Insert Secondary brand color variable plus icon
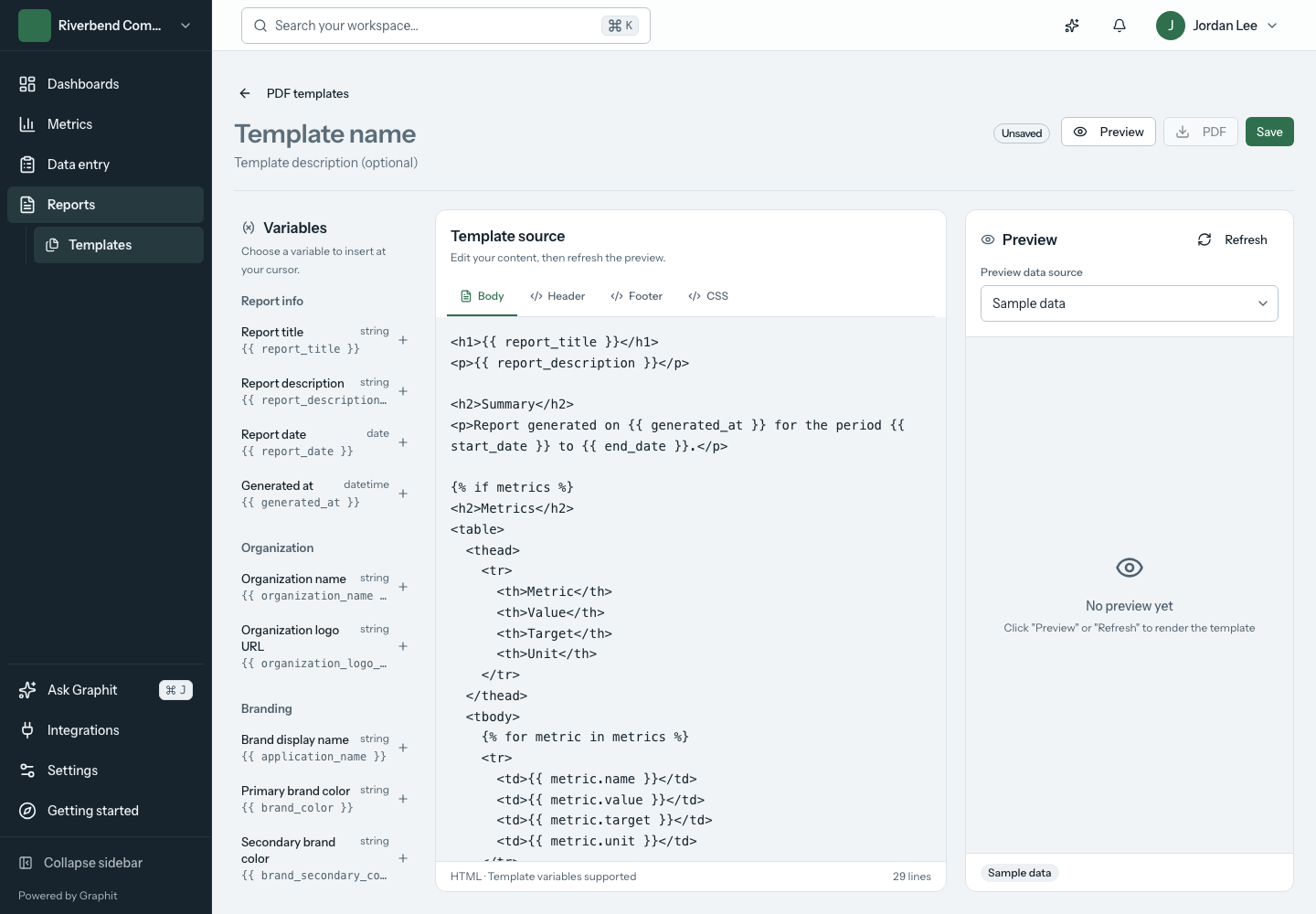 [x=403, y=858]
